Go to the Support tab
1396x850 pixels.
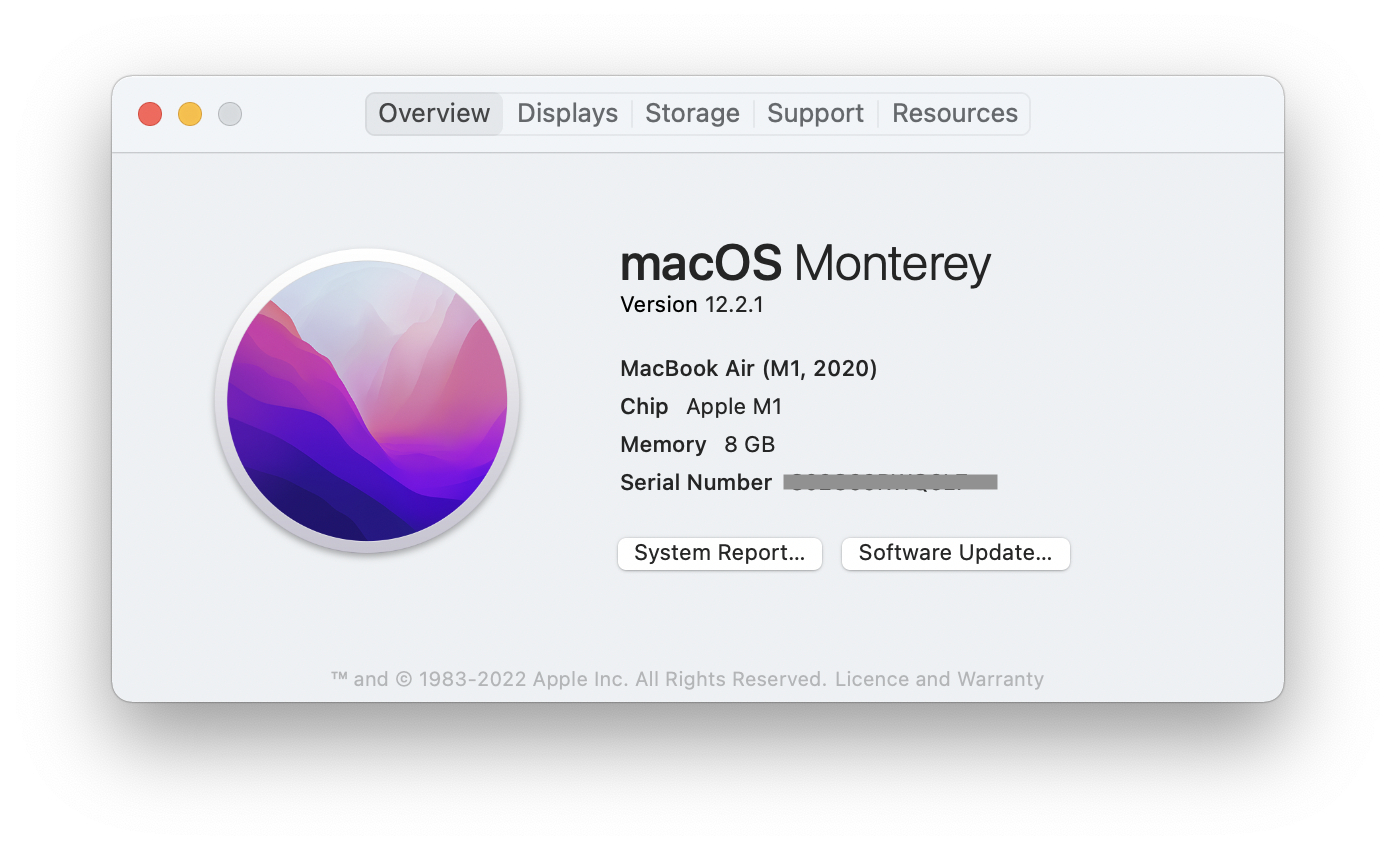(x=815, y=114)
